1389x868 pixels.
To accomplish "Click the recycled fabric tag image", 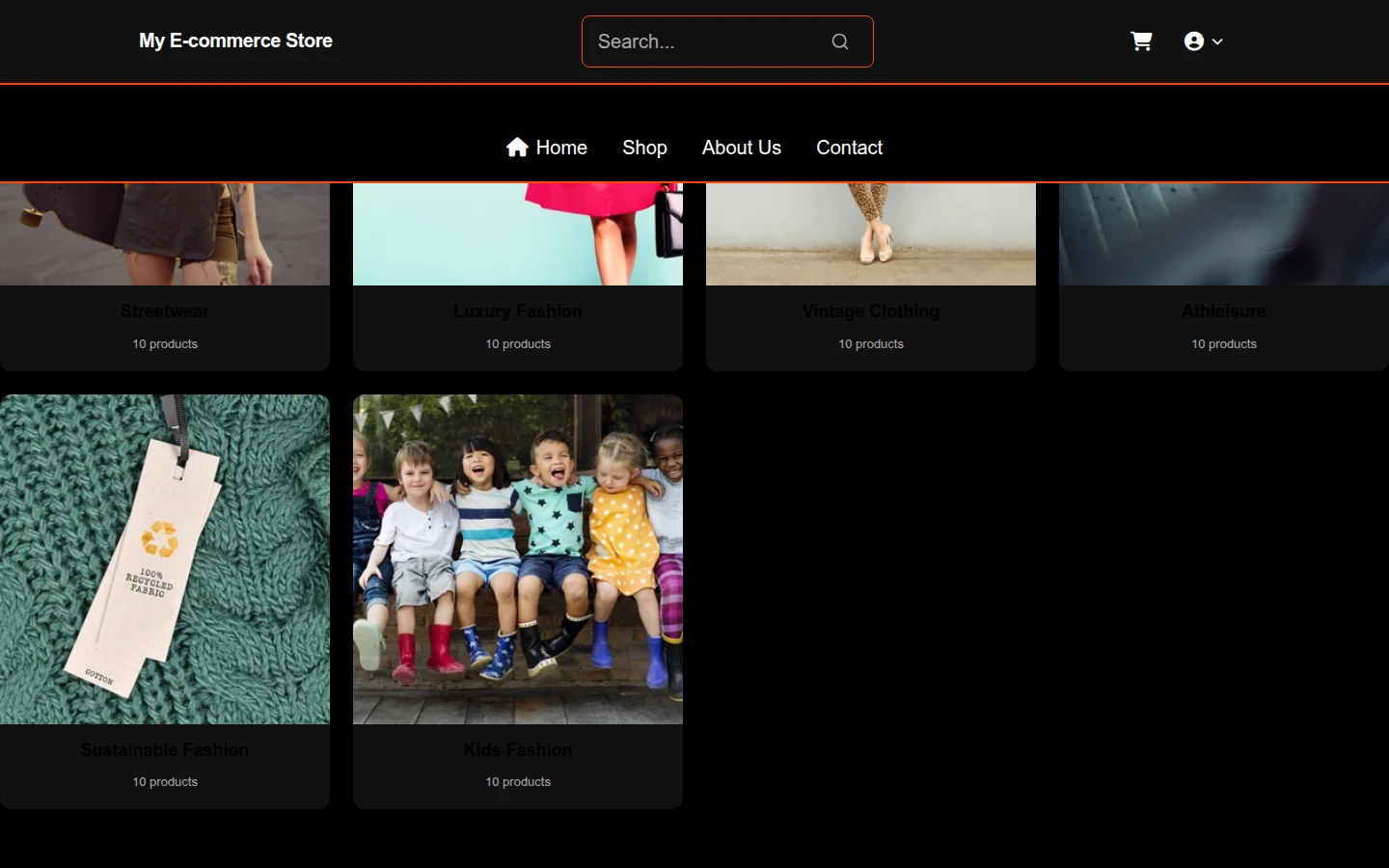I will (x=165, y=559).
